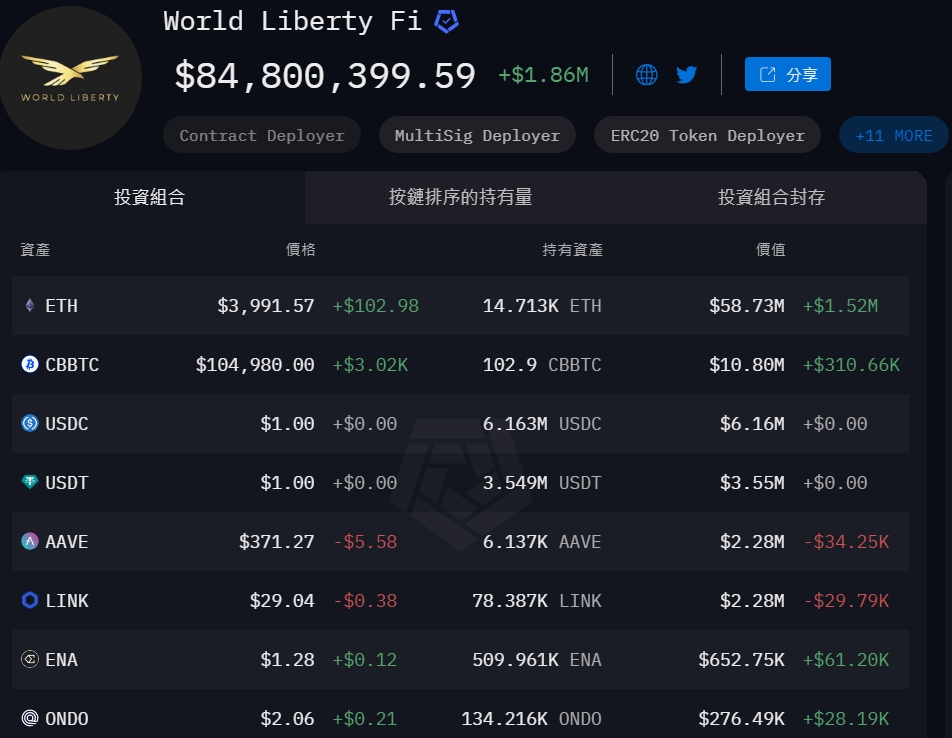Open the ENA asset name
952x738 pixels.
click(61, 659)
